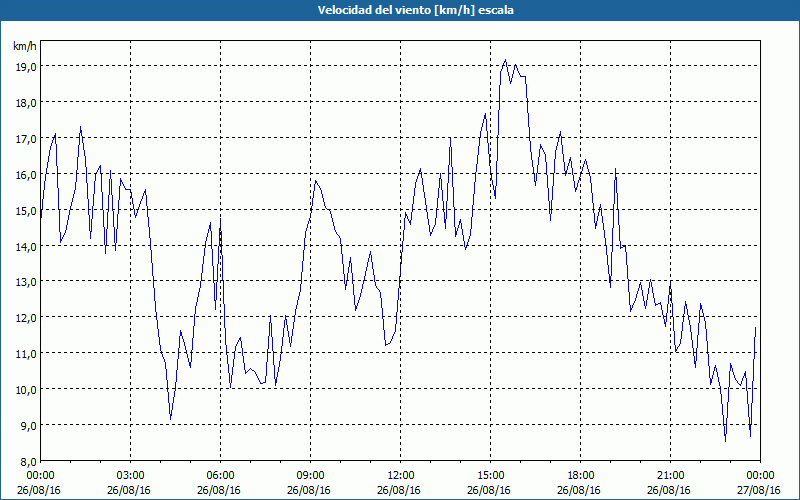Click the 15,0 y-axis value
Viewport: 800px width, 500px height.
[25, 210]
